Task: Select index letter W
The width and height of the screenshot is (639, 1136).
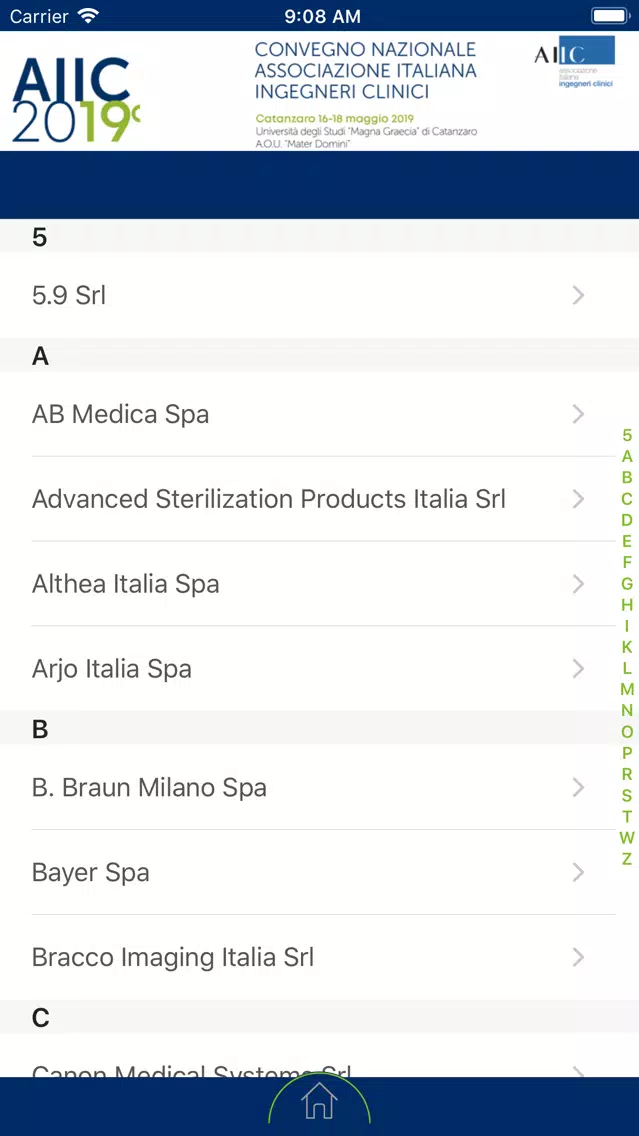Action: (627, 838)
